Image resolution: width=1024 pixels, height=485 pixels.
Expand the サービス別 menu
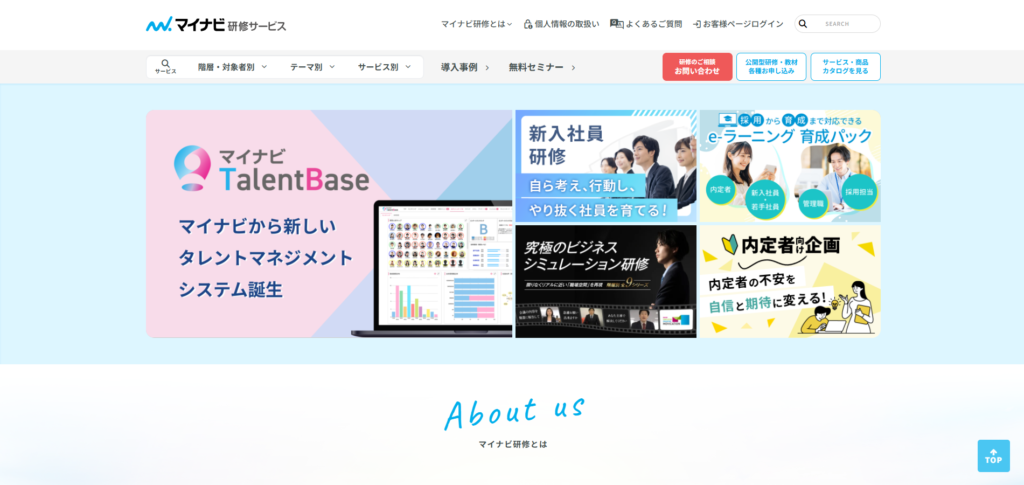(384, 67)
